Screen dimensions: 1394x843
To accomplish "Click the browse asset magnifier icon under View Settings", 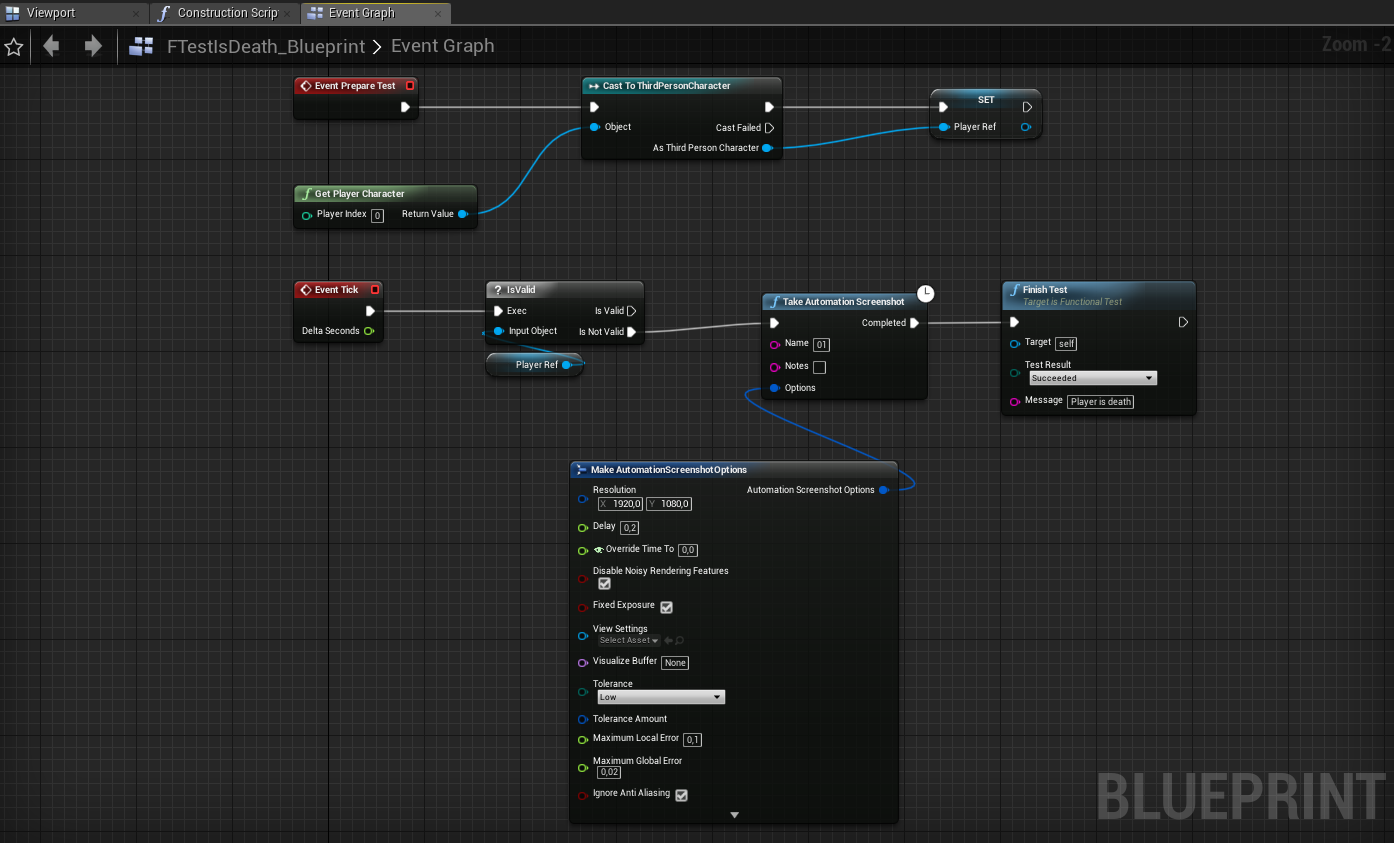I will click(678, 640).
